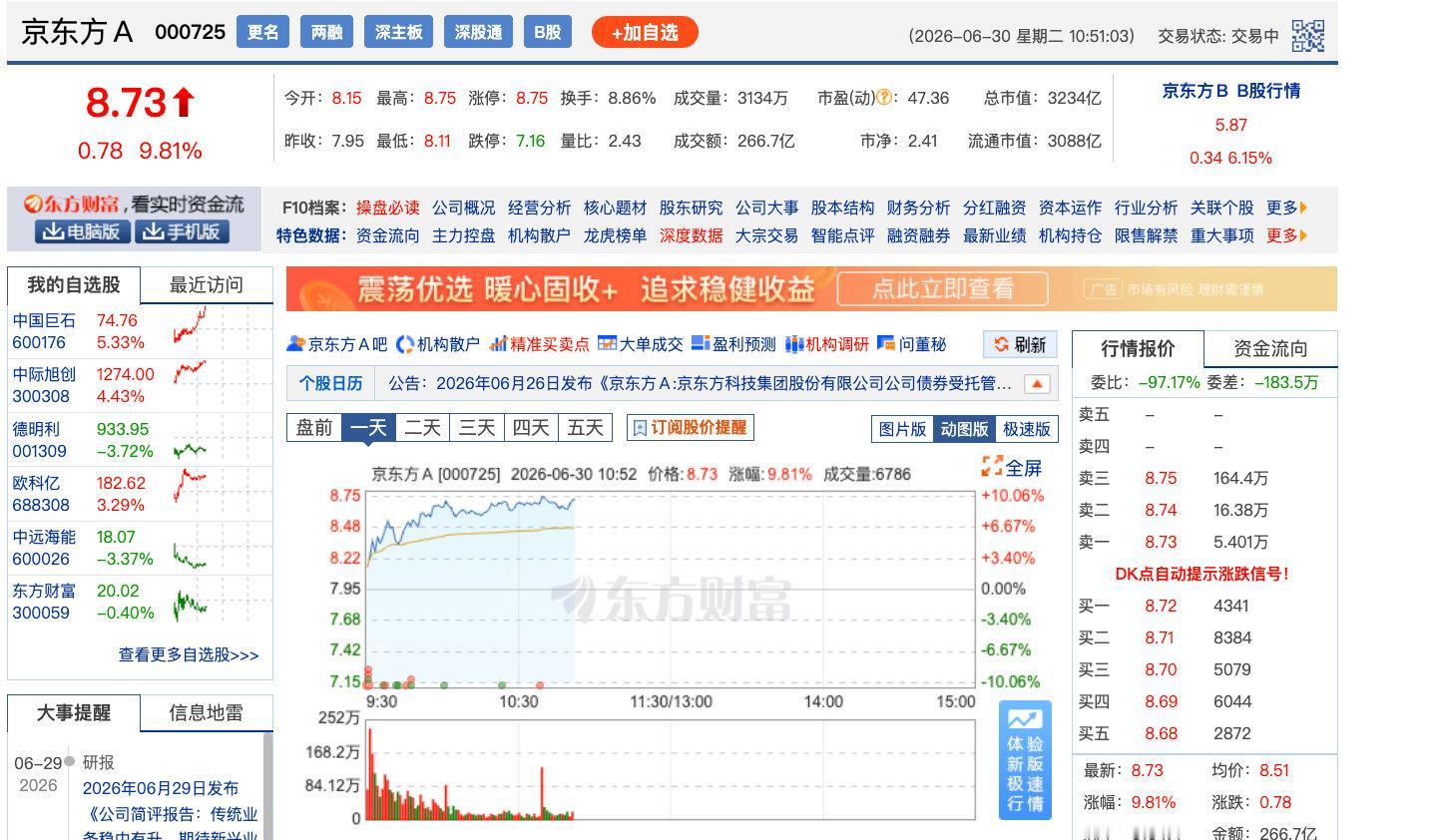Click 订阅股价提醒 button
Screen dimensions: 1439x840
coord(690,427)
